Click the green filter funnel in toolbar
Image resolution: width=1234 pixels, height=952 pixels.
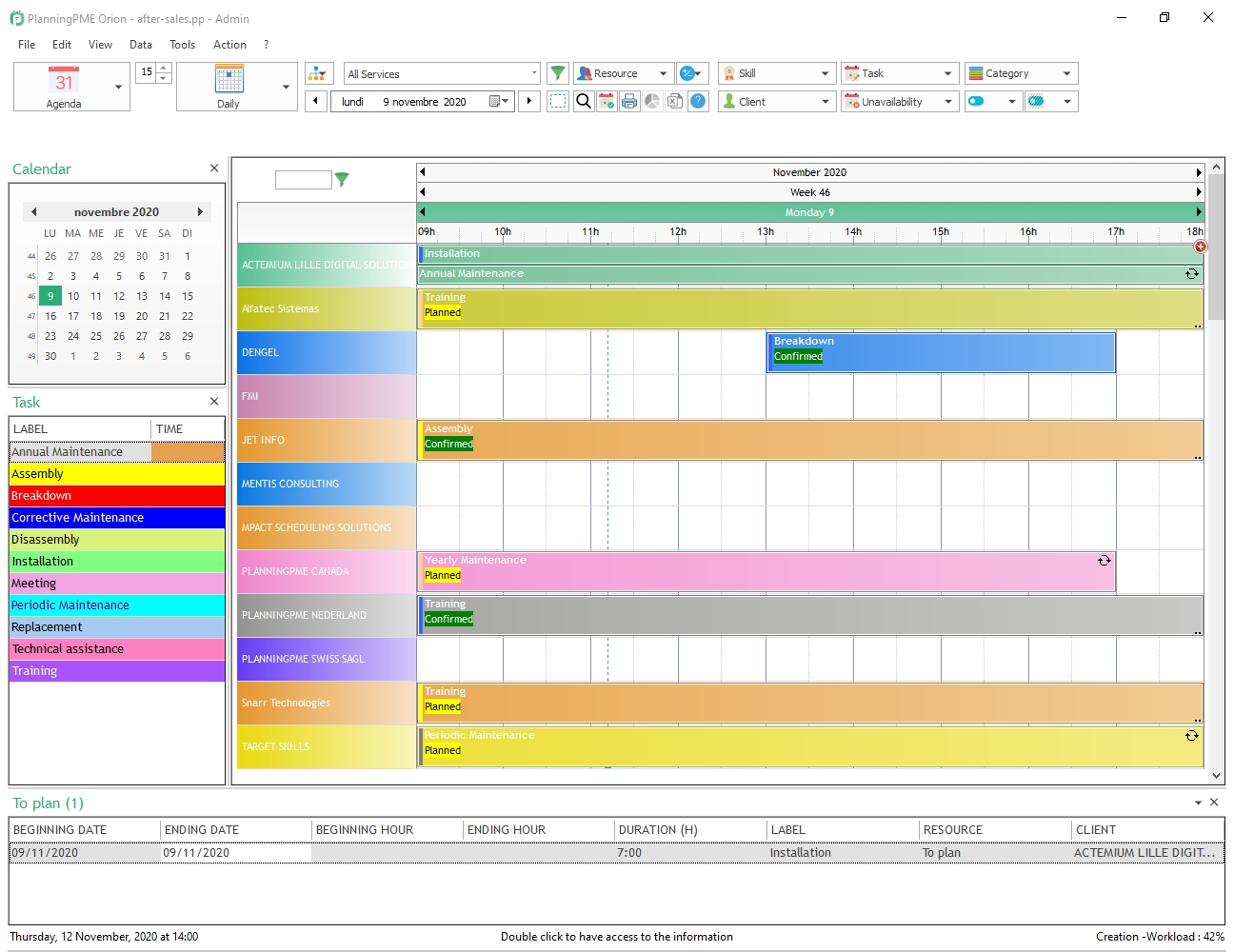pos(558,73)
